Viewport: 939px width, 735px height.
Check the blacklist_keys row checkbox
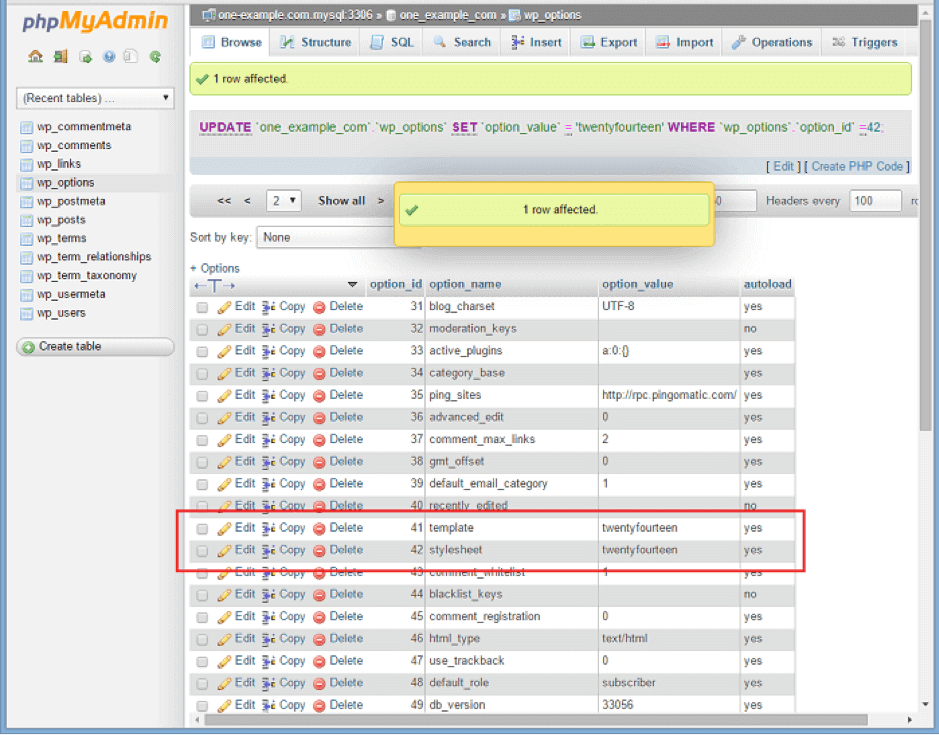pos(202,595)
